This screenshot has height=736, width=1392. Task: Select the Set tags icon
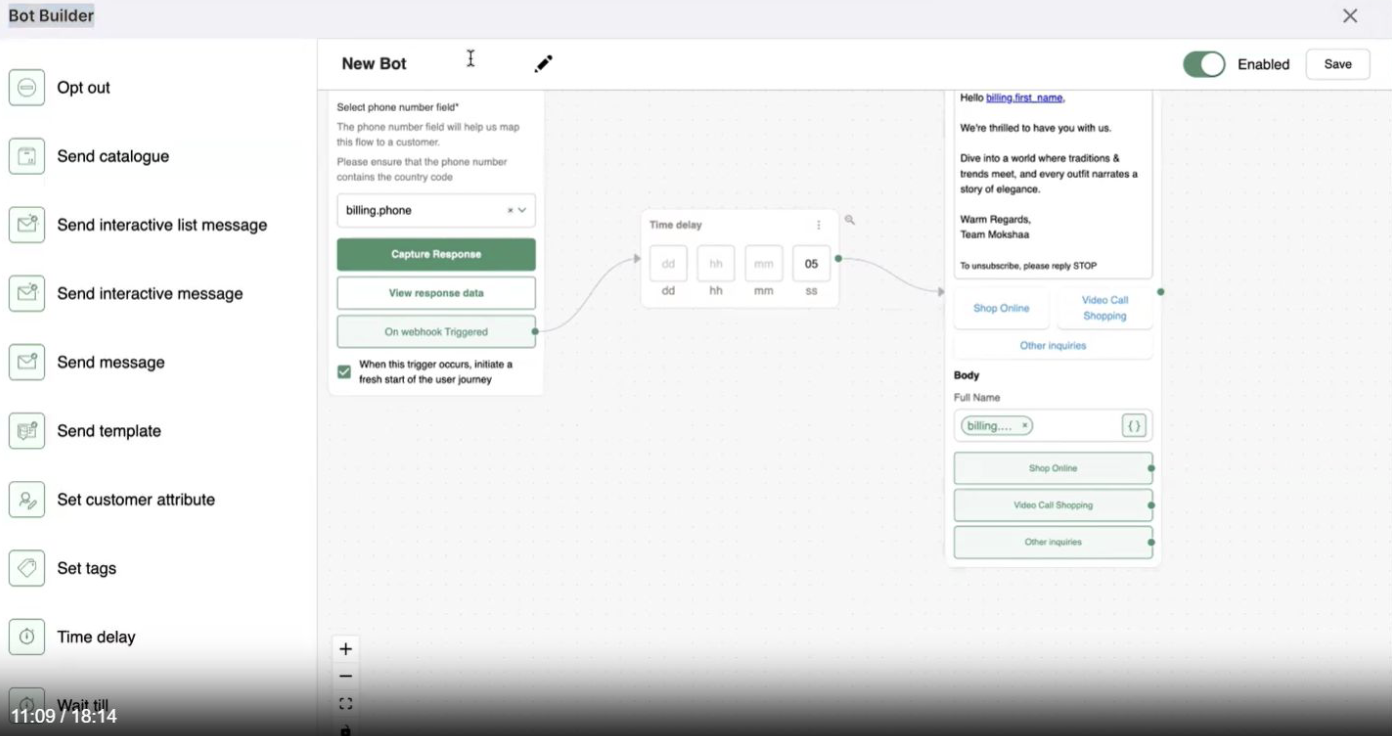[x=27, y=568]
